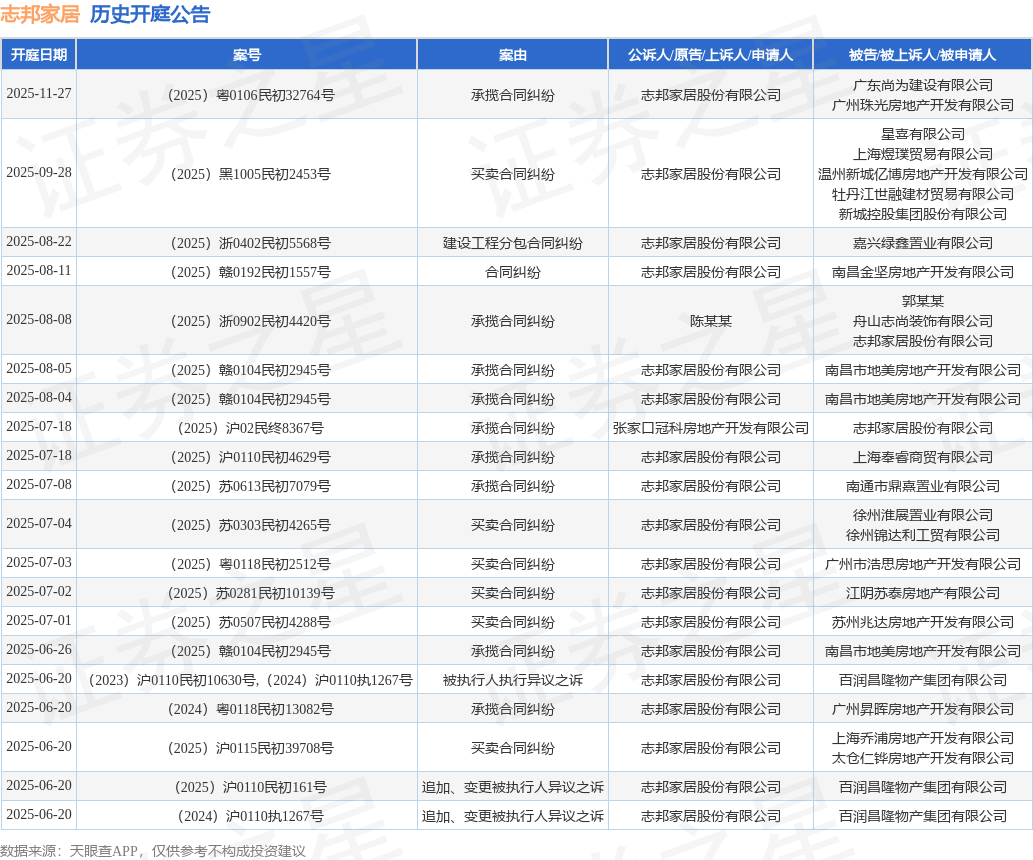Click case number 苏0281民初10139号
The image size is (1033, 860).
tap(250, 593)
